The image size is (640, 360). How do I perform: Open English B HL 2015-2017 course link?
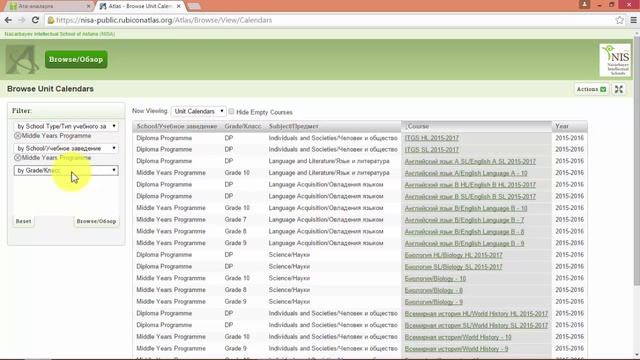470,185
